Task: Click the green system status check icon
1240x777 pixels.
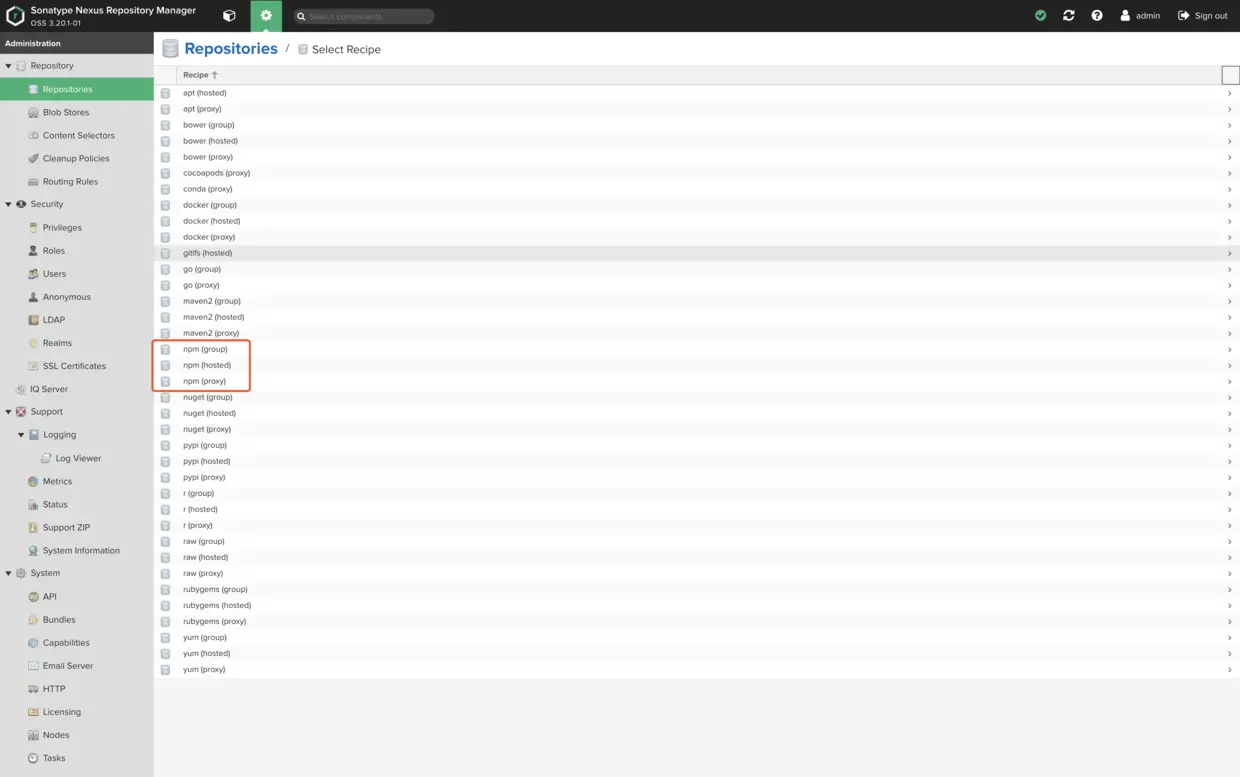Action: pyautogui.click(x=1041, y=16)
